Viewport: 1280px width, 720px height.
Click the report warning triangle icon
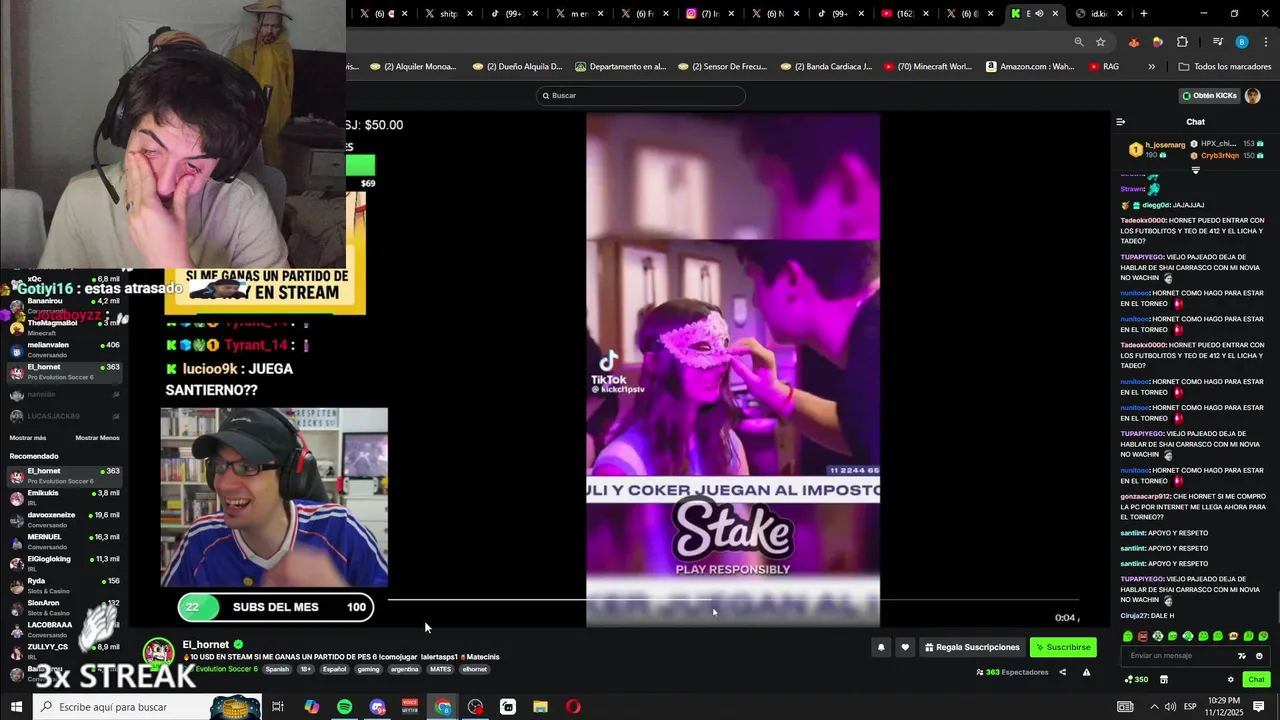point(1087,672)
